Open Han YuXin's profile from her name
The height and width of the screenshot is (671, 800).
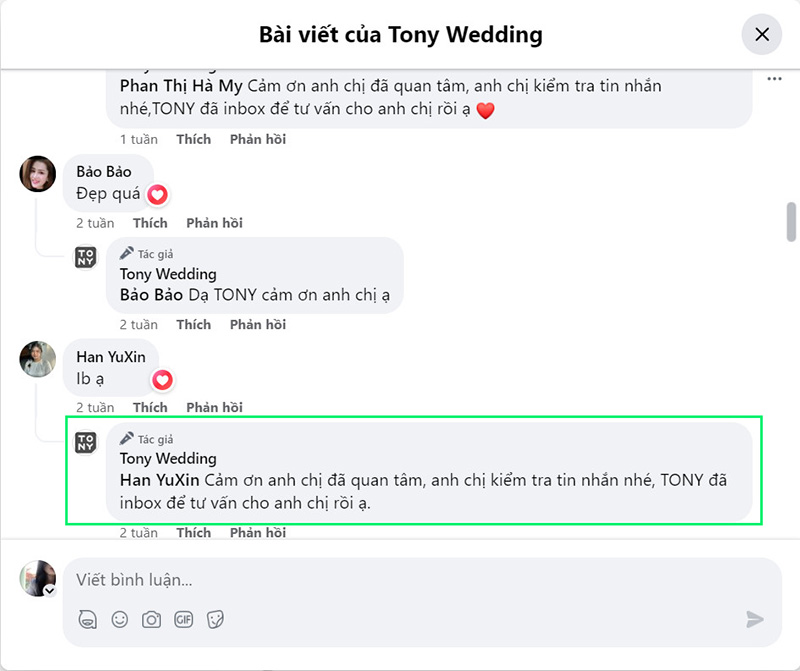click(111, 357)
